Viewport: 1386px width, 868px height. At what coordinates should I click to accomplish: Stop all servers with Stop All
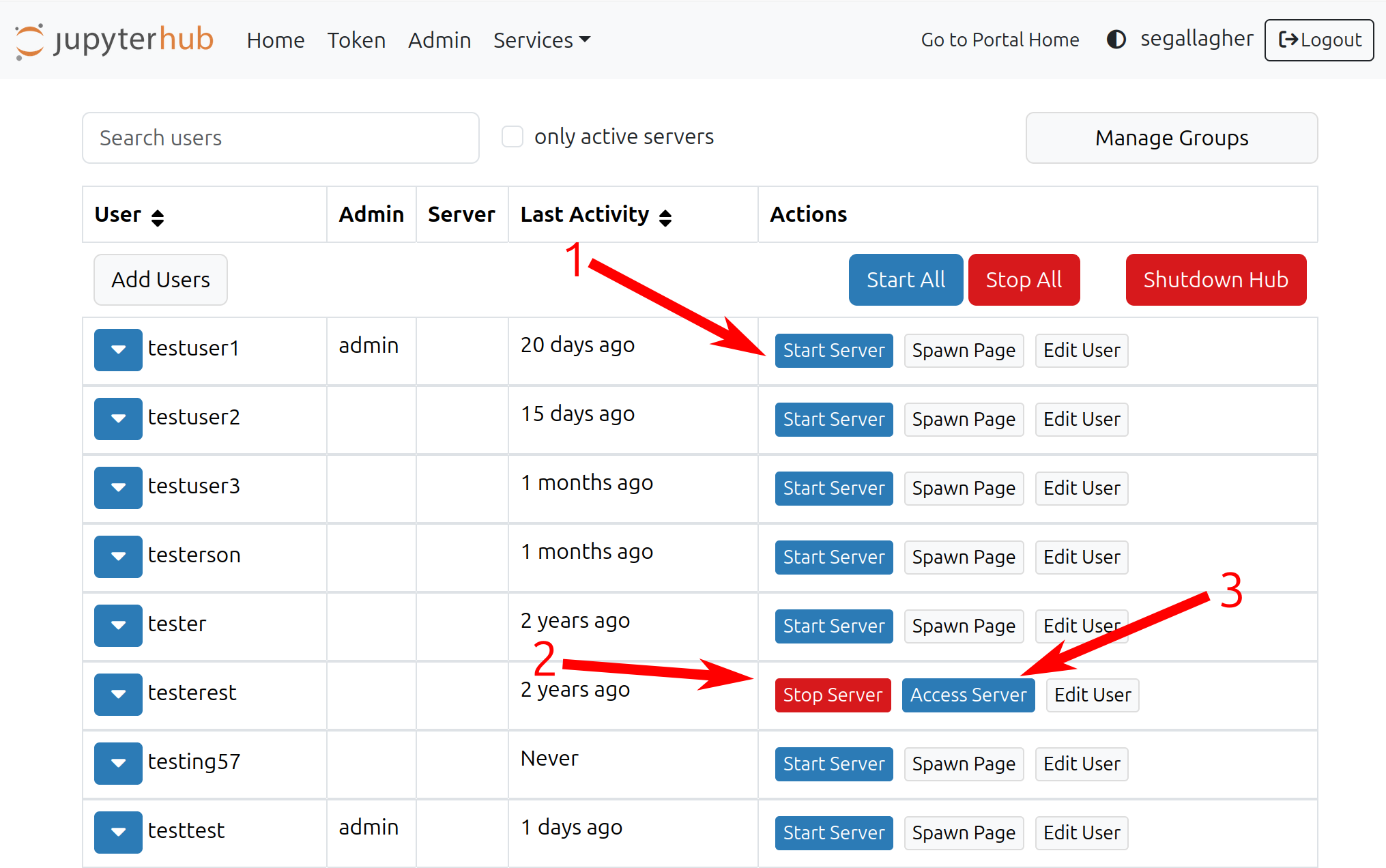click(x=1024, y=280)
